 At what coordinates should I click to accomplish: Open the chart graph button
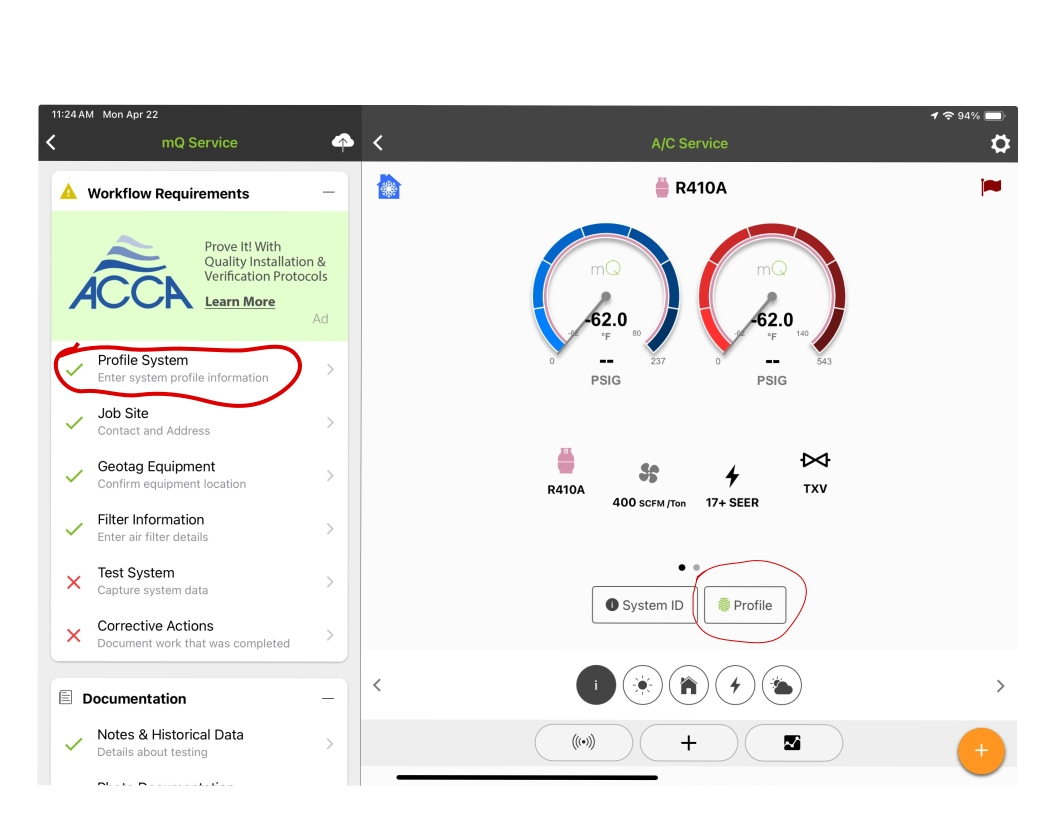pos(793,743)
